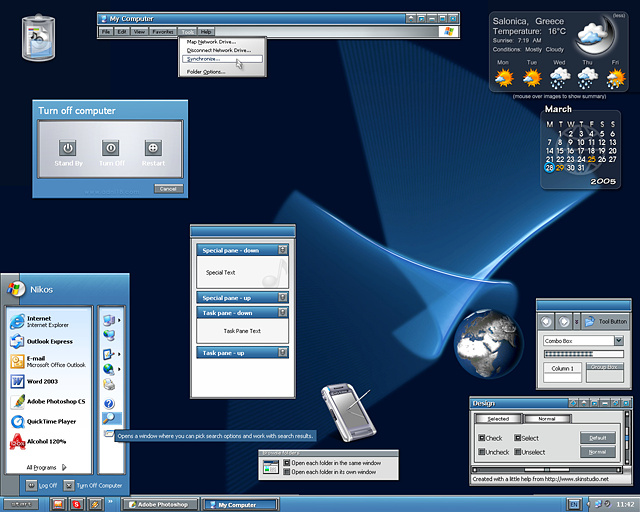
Task: Expand the 'Task pane - up' section
Action: (283, 353)
